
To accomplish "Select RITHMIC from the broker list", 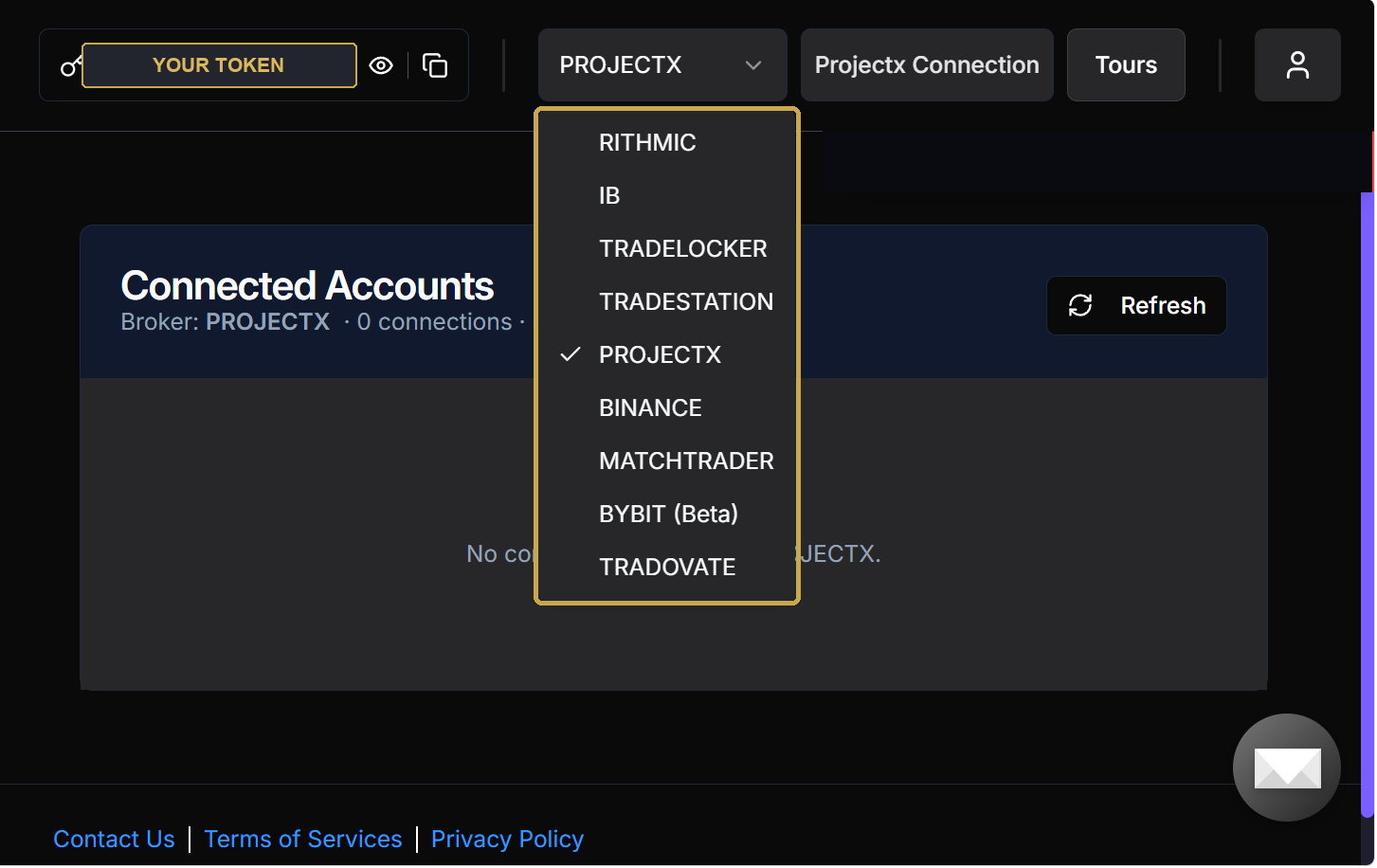I will click(x=667, y=142).
